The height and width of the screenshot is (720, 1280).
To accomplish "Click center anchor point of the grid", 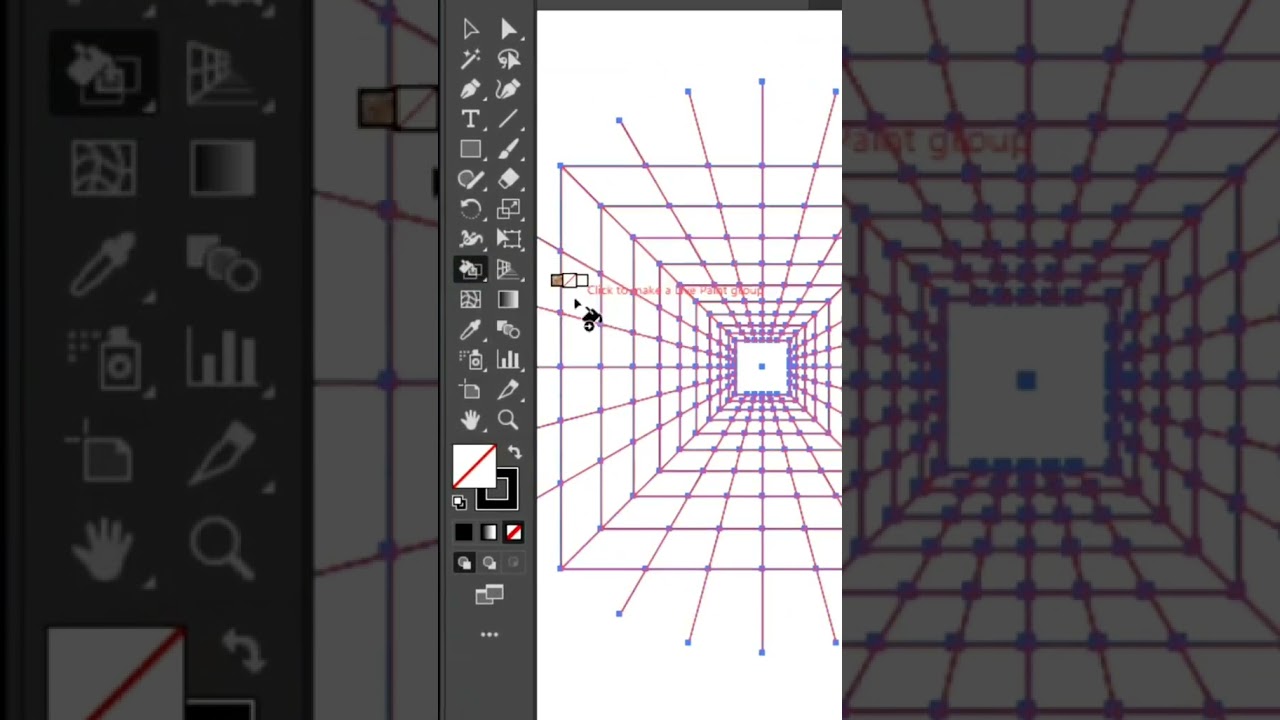I will click(762, 367).
